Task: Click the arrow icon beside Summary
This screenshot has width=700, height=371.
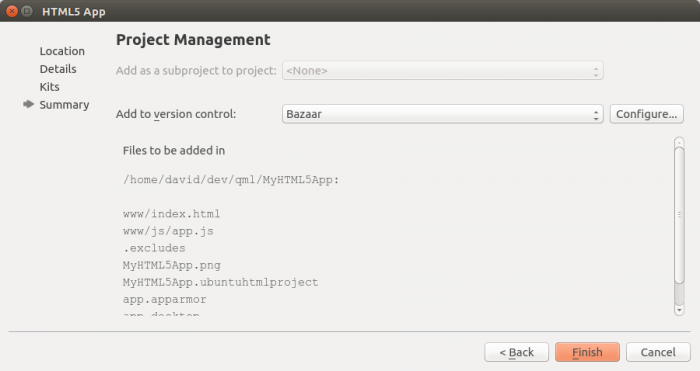Action: 29,104
